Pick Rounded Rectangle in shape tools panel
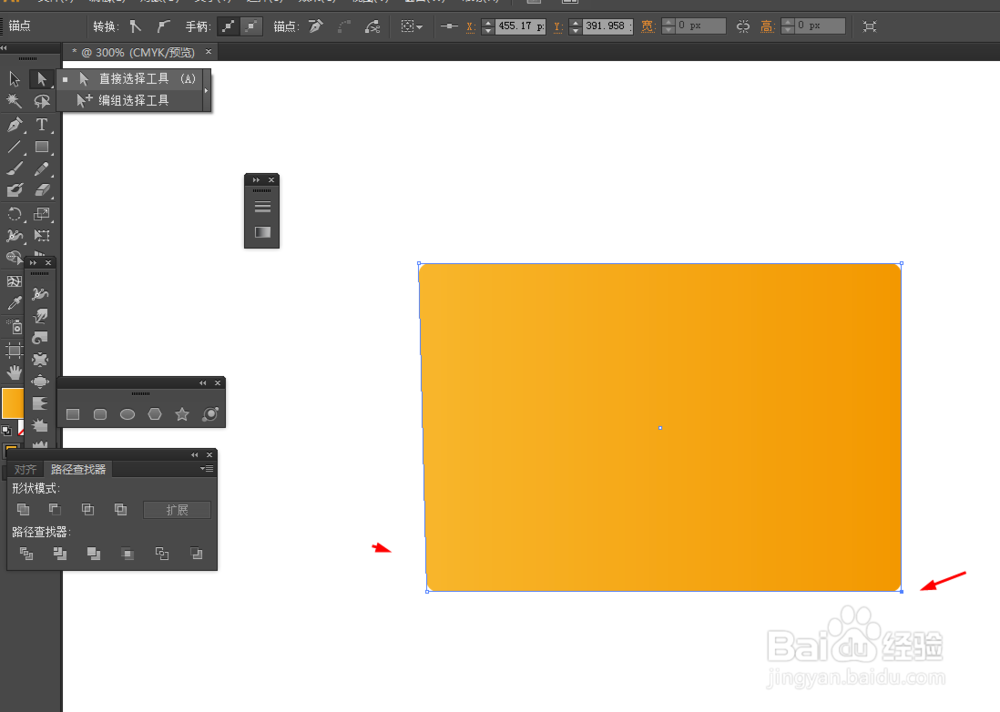Viewport: 1000px width, 712px height. 100,415
